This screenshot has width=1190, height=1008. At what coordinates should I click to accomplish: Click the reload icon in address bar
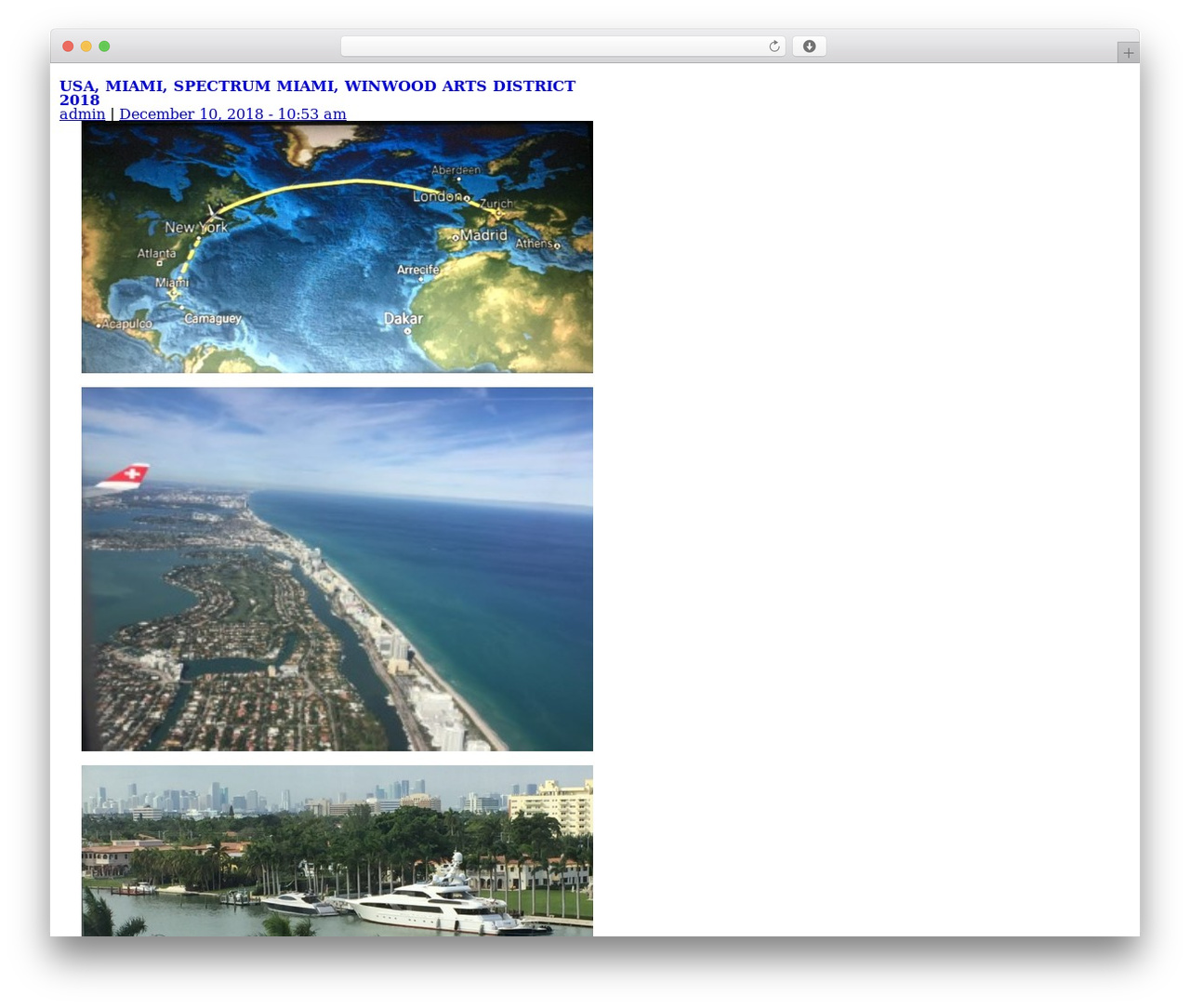coord(773,46)
